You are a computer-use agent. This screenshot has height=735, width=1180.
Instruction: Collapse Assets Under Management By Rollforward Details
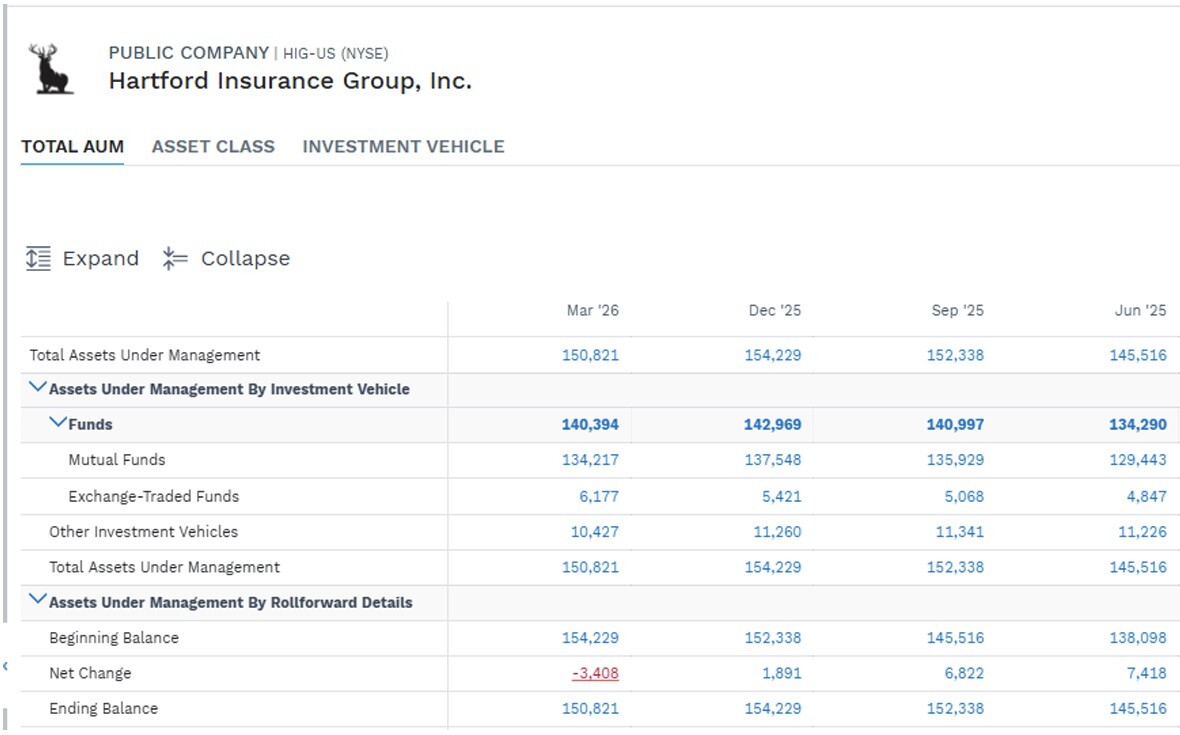tap(37, 600)
